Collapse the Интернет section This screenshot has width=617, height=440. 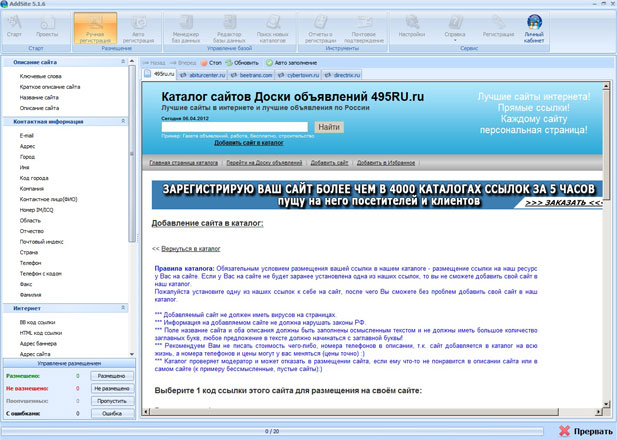click(123, 308)
